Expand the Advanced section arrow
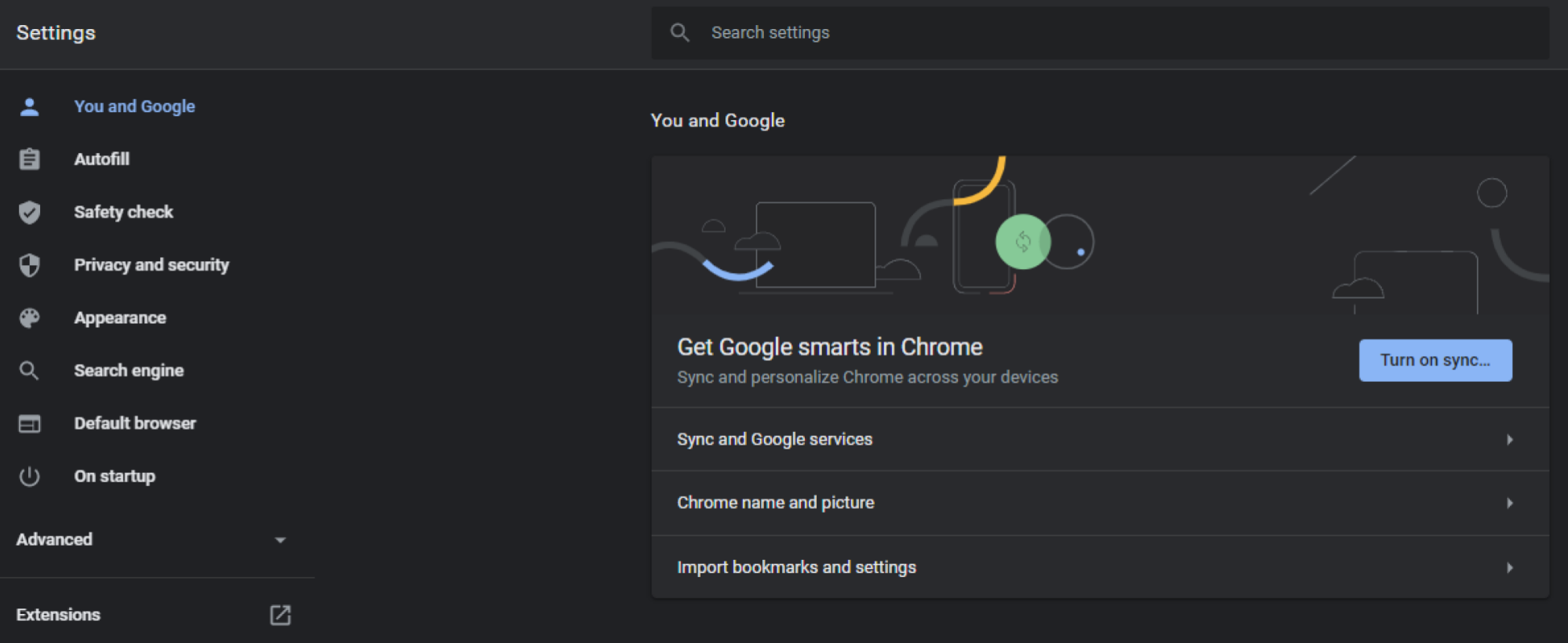Image resolution: width=1568 pixels, height=643 pixels. coord(280,539)
